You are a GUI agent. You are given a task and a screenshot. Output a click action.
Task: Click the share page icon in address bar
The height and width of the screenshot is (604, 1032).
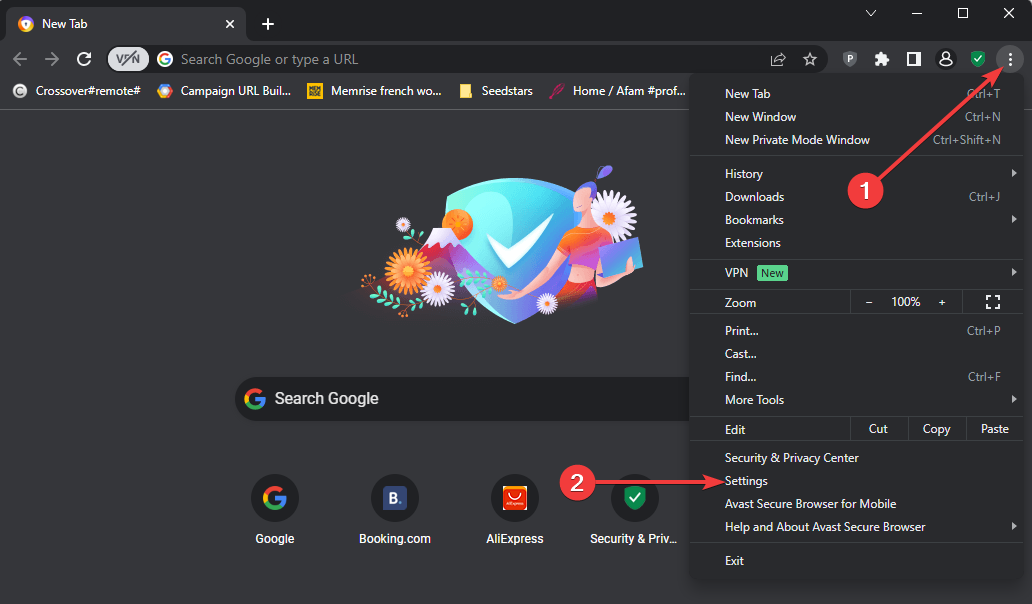778,59
